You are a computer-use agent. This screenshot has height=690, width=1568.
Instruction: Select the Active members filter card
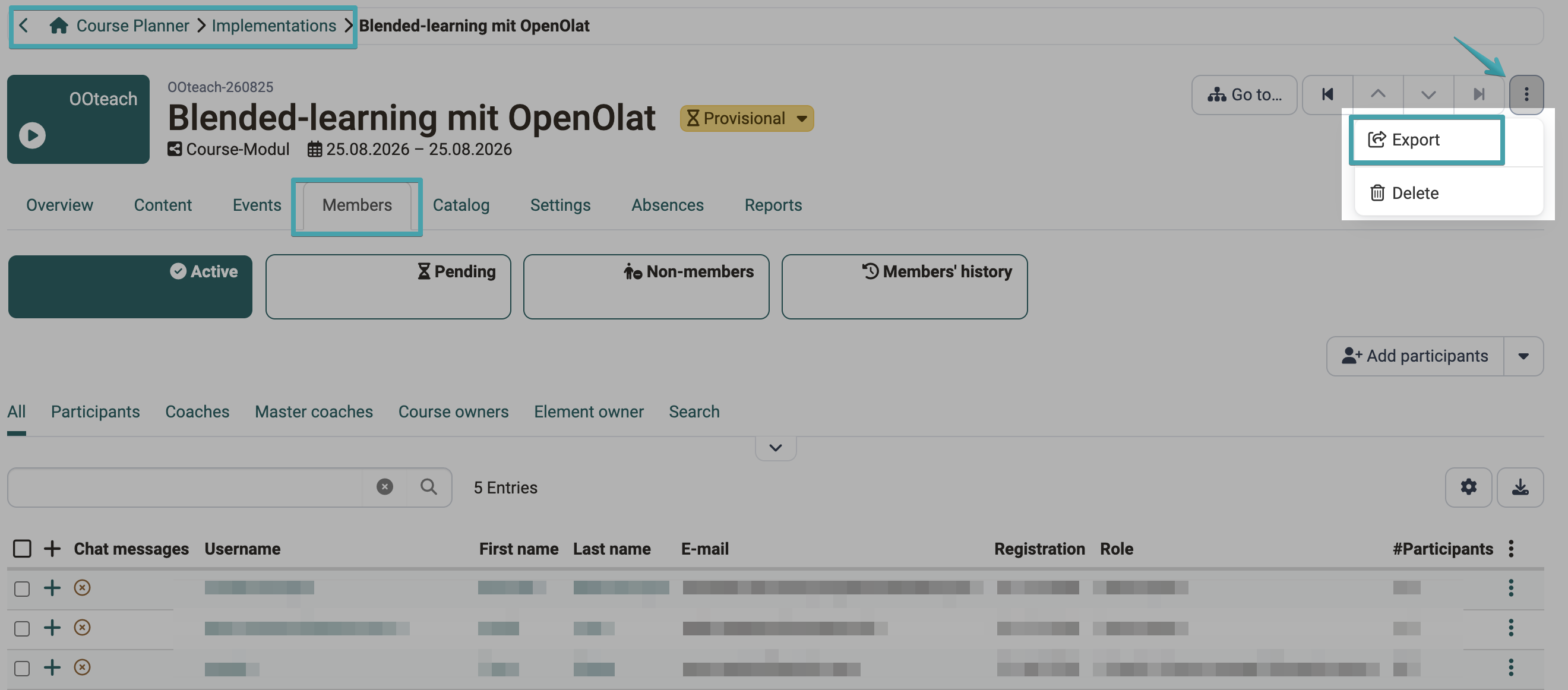pyautogui.click(x=130, y=287)
